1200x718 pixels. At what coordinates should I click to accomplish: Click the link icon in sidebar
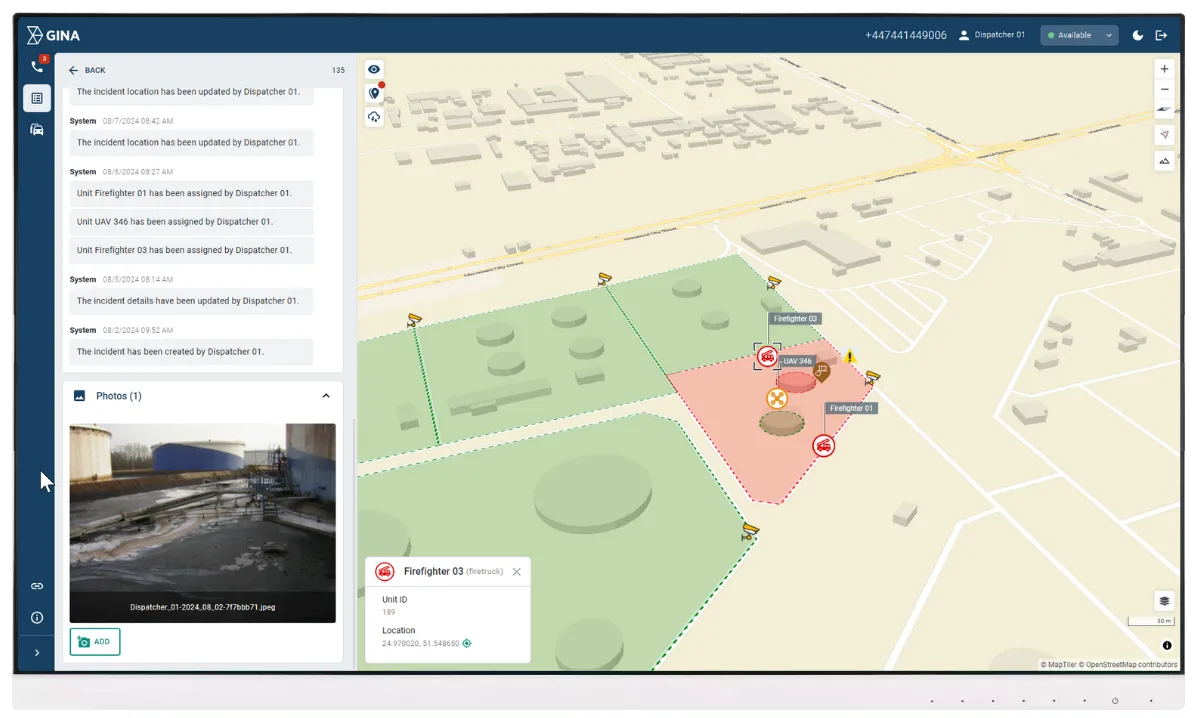pos(37,586)
